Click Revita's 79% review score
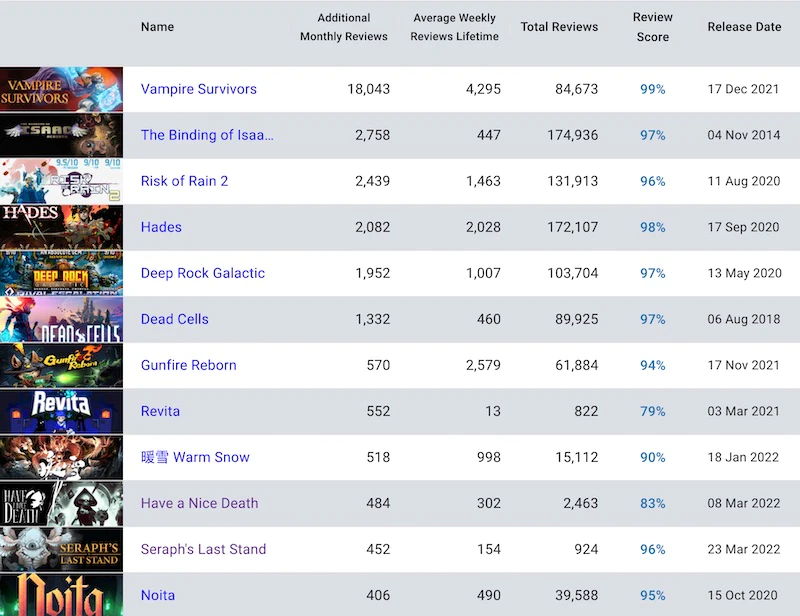800x616 pixels. (x=652, y=411)
